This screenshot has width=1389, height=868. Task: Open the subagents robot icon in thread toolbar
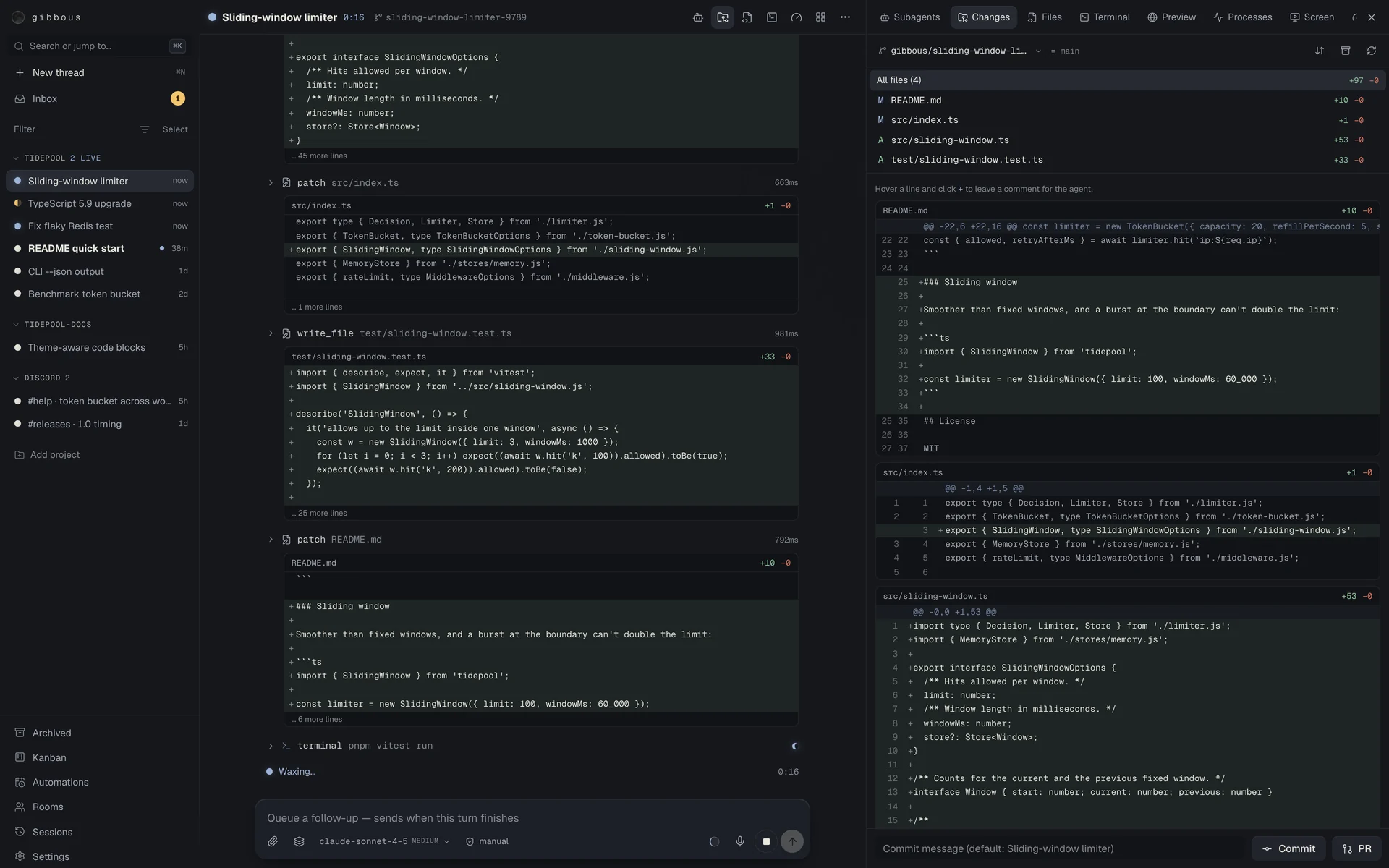point(698,17)
